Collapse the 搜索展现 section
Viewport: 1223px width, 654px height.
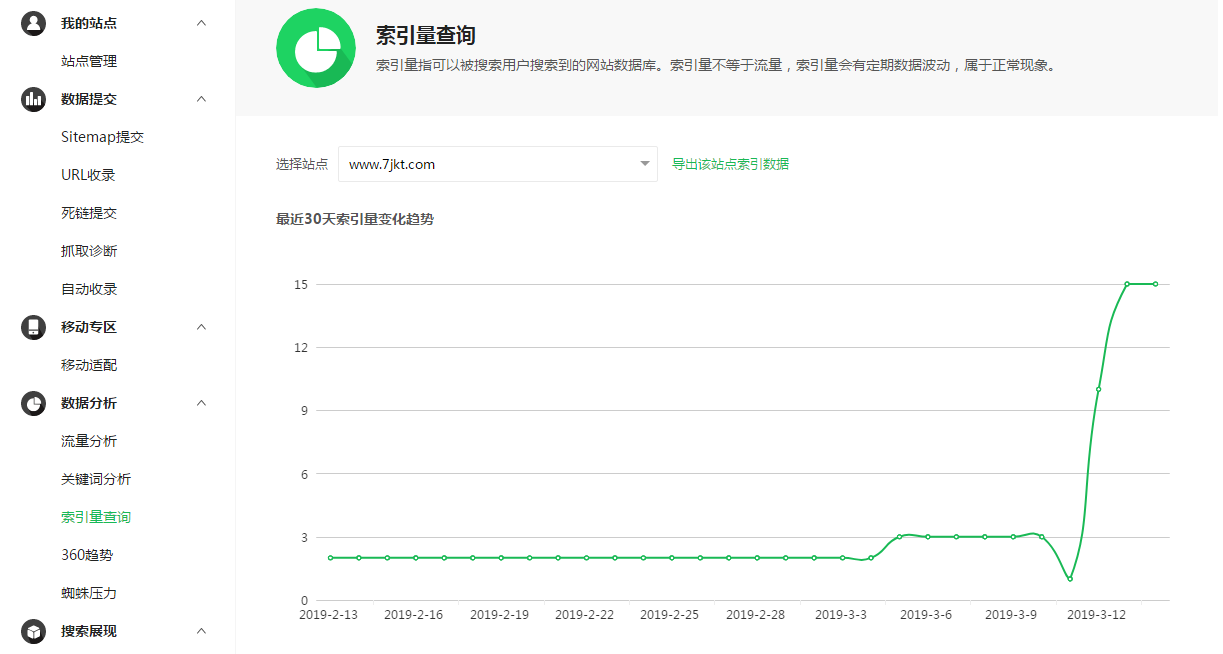click(201, 630)
